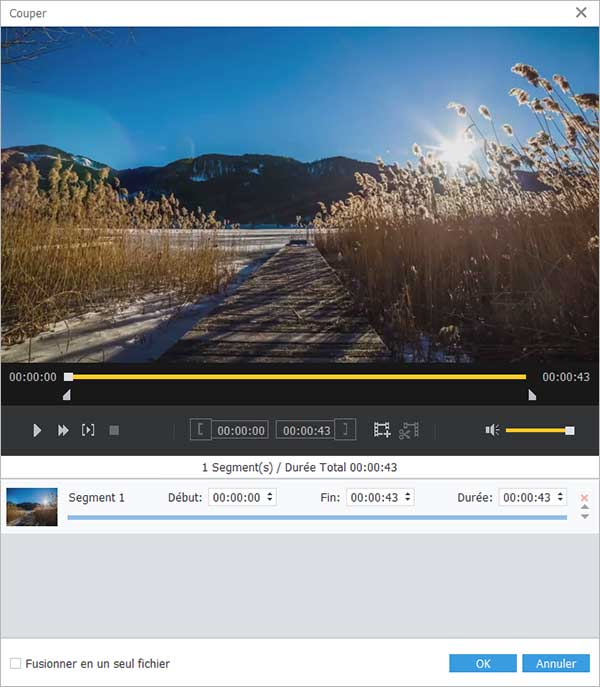Select the Segment 1 thumbnail
This screenshot has height=687, width=600.
[x=32, y=506]
